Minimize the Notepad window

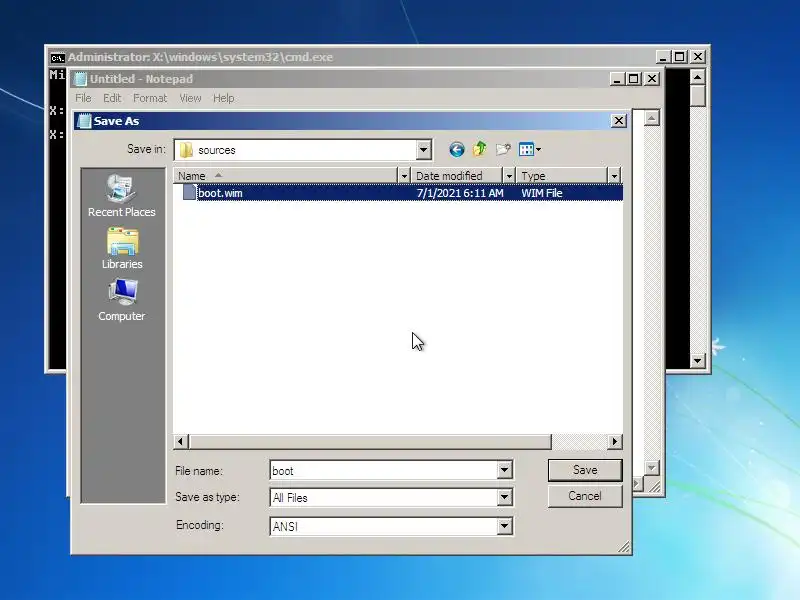(x=617, y=79)
